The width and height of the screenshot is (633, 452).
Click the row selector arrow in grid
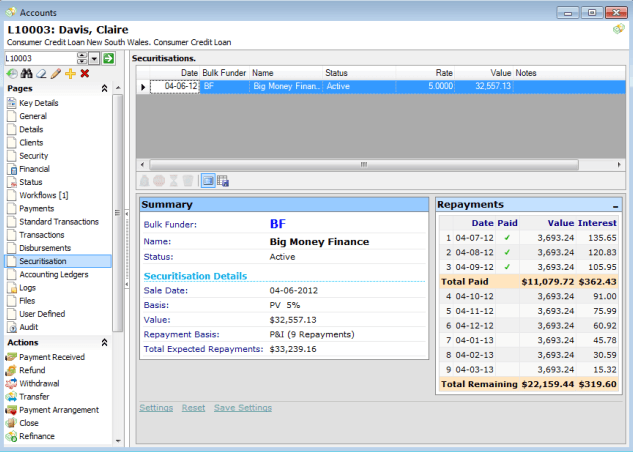pyautogui.click(x=143, y=87)
